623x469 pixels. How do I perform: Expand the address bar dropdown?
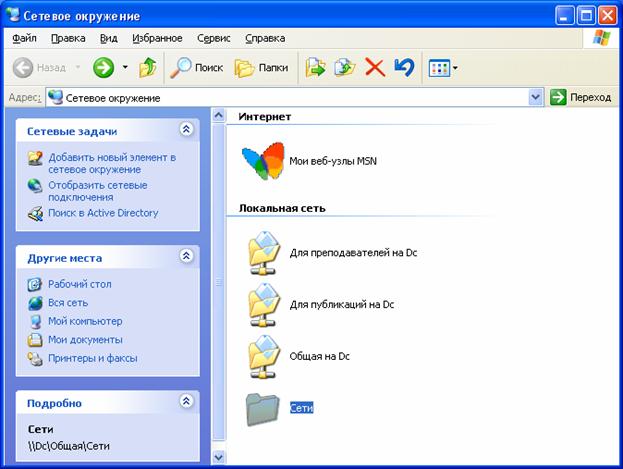[536, 97]
